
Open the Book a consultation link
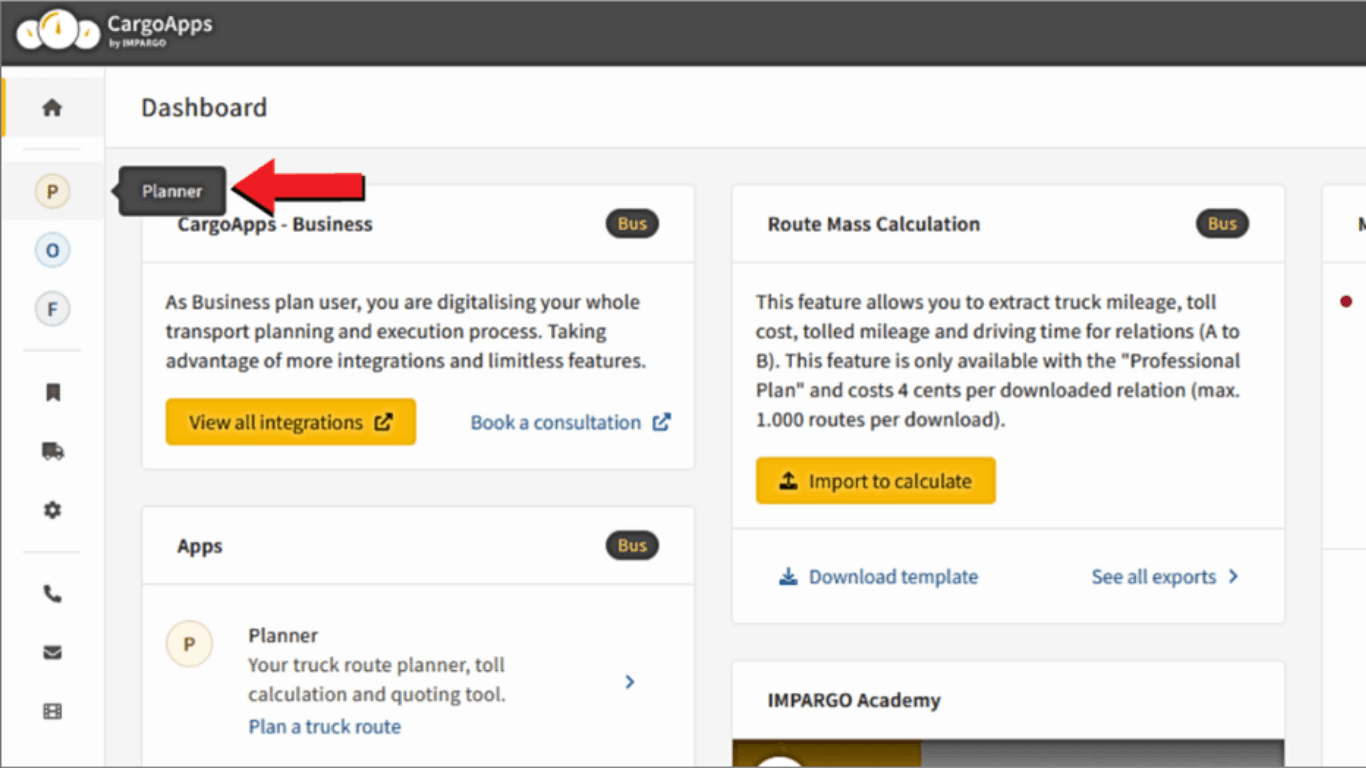pyautogui.click(x=570, y=422)
